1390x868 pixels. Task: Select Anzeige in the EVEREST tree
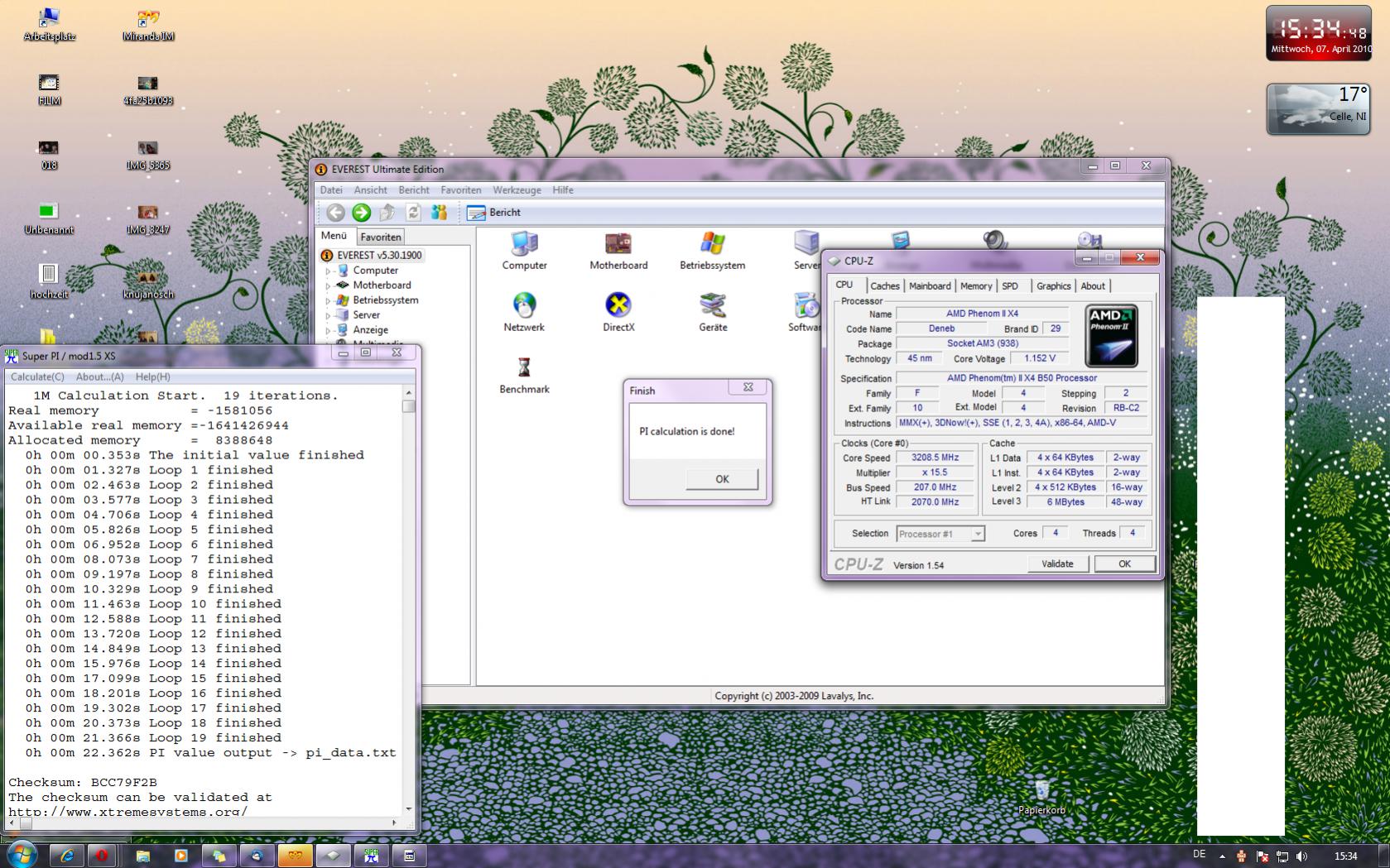[x=370, y=330]
